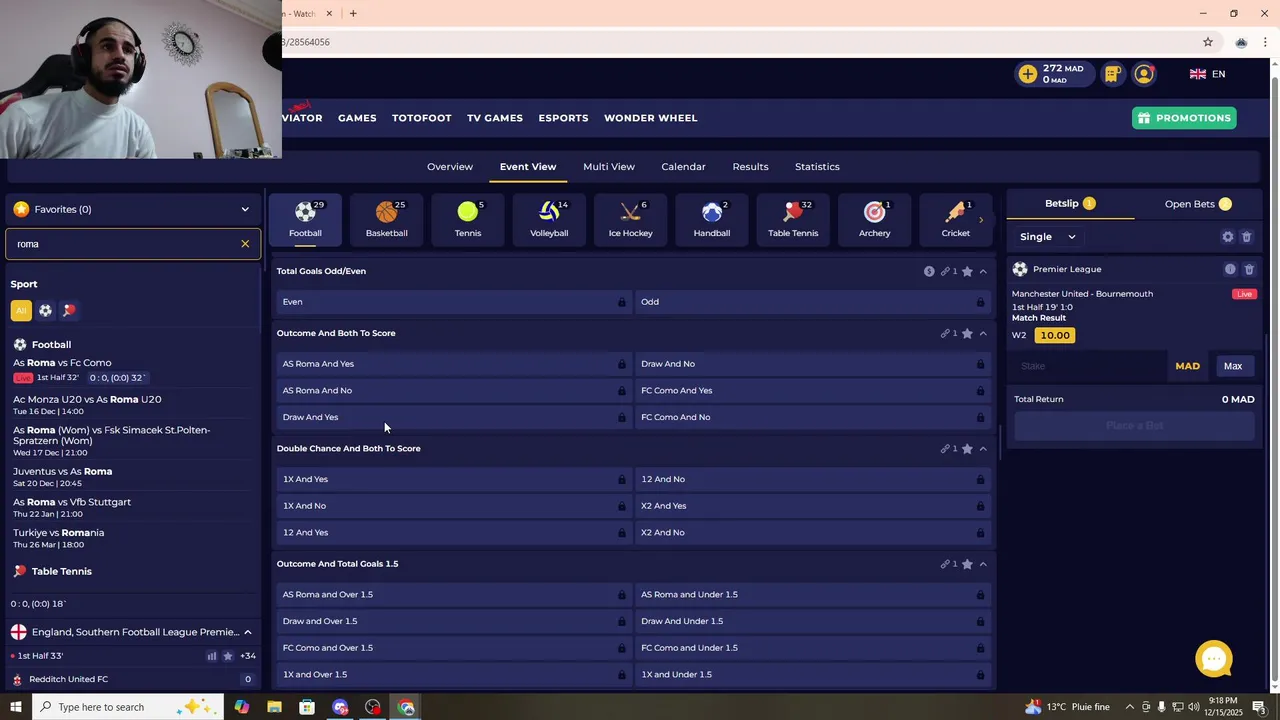Click link icon on Total Goals Odd/Even market

point(945,271)
